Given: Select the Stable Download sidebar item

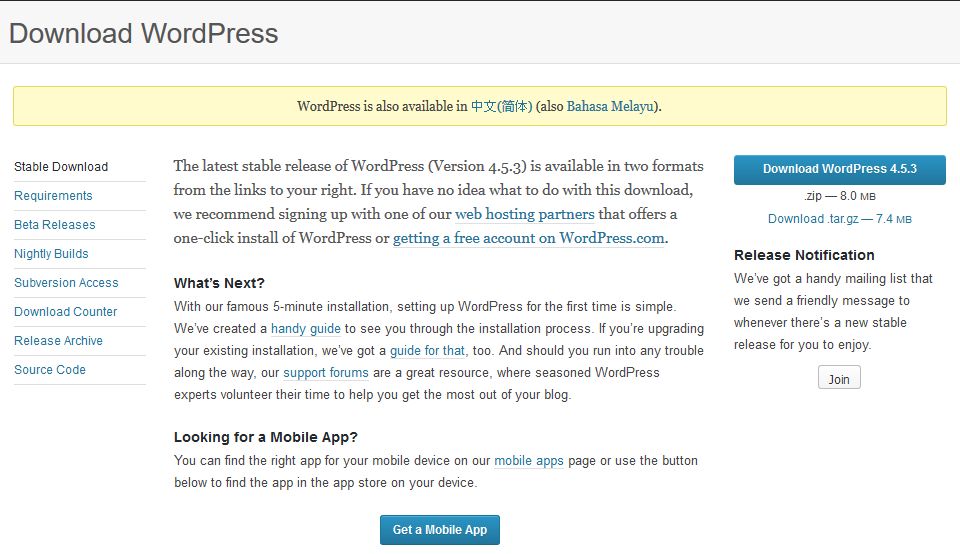Looking at the screenshot, I should click(x=61, y=167).
